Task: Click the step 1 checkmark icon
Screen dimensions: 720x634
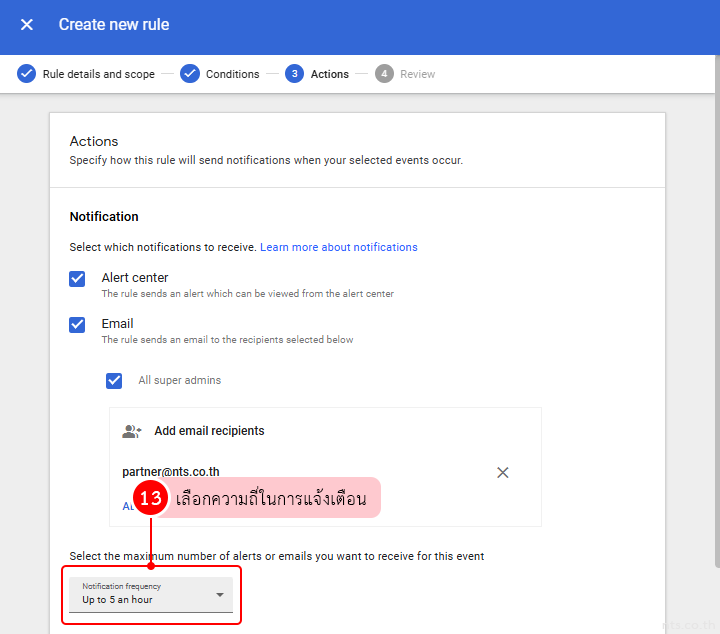Action: tap(27, 74)
